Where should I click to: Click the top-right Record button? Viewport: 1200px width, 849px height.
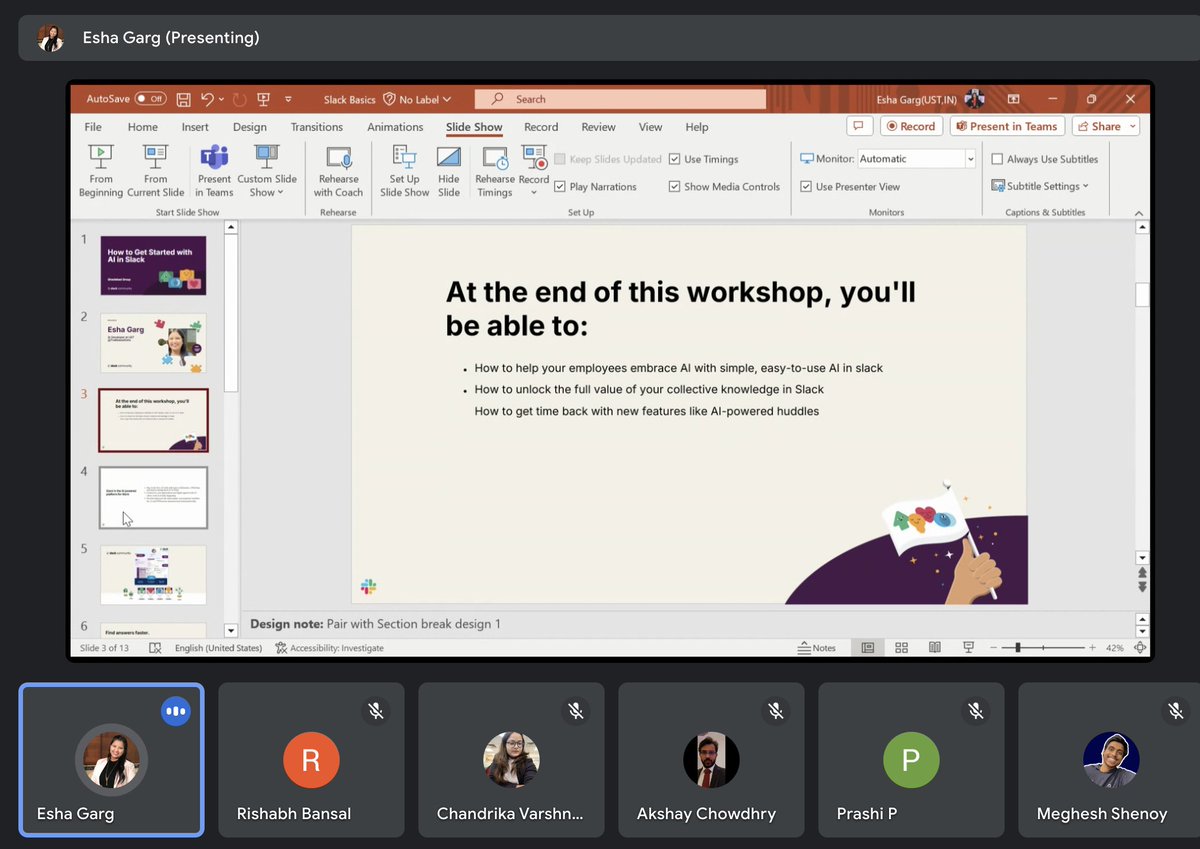(x=910, y=127)
